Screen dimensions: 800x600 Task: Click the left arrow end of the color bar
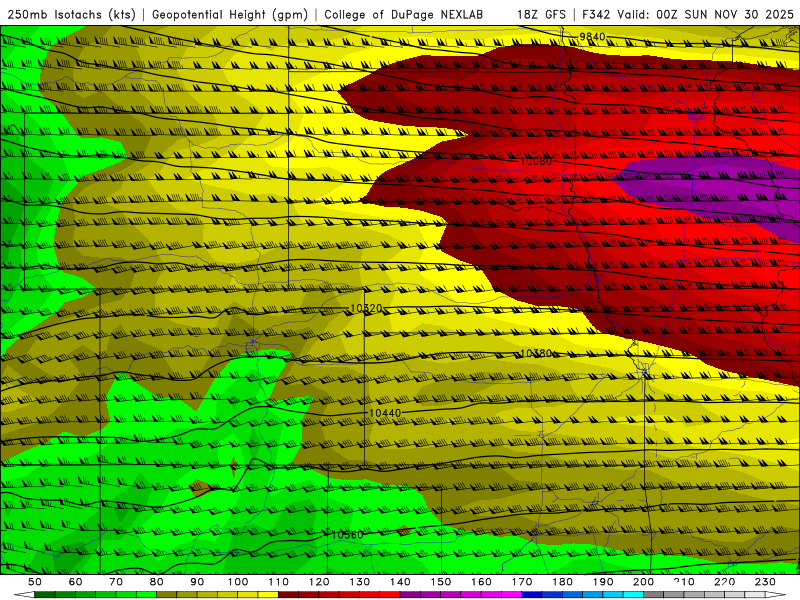[x=24, y=595]
